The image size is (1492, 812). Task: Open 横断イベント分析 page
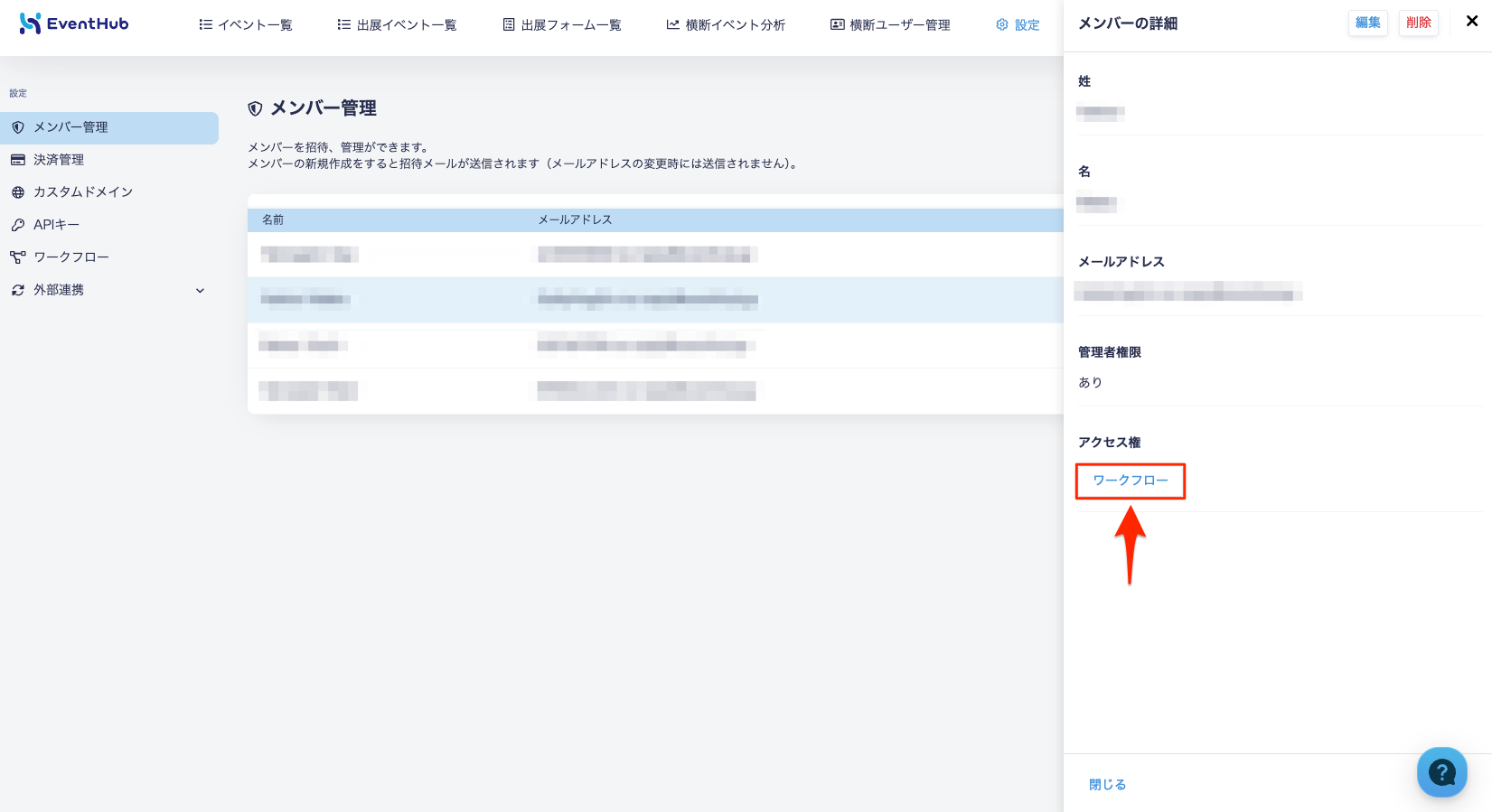(x=726, y=24)
